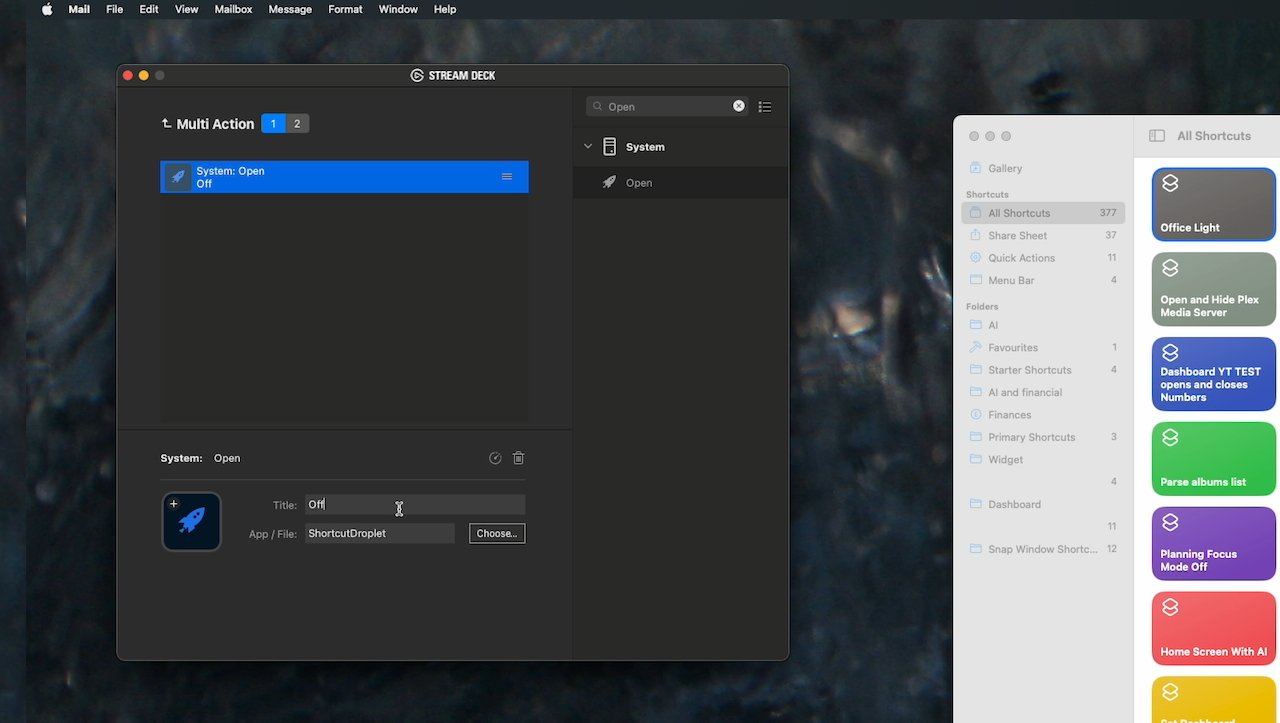Open Gallery in the Shortcuts sidebar
Screen dimensions: 1280x723
point(1043,169)
